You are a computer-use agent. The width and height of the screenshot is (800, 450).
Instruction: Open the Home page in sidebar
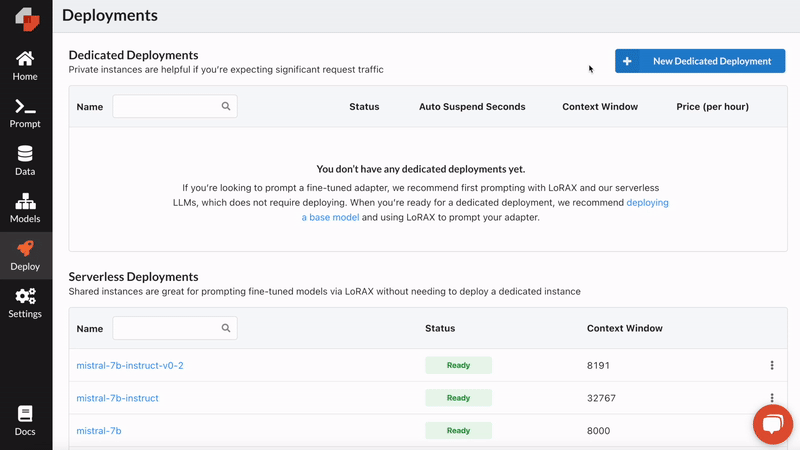(25, 65)
